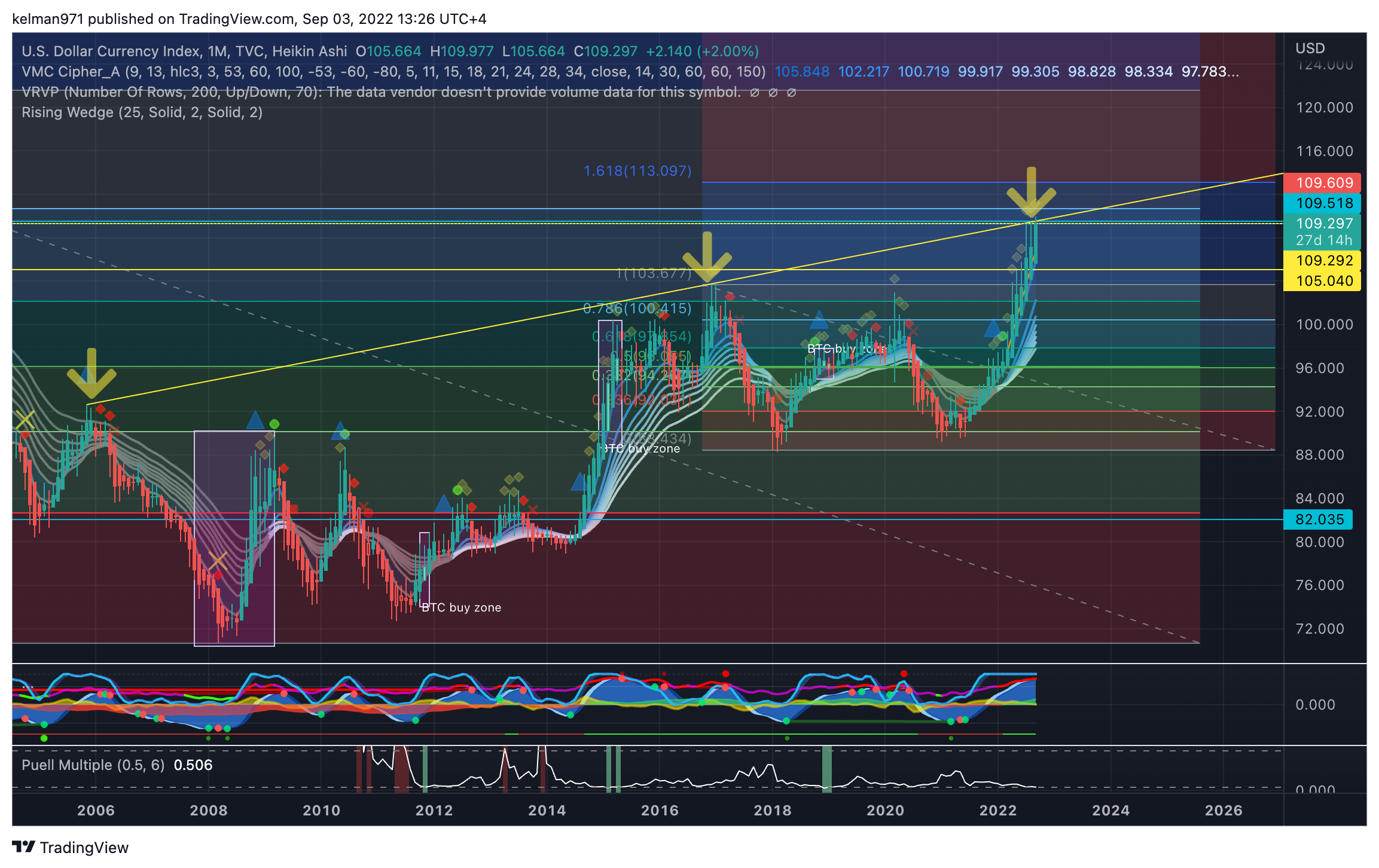
Task: Click the 2016 label on time axis
Action: [660, 811]
